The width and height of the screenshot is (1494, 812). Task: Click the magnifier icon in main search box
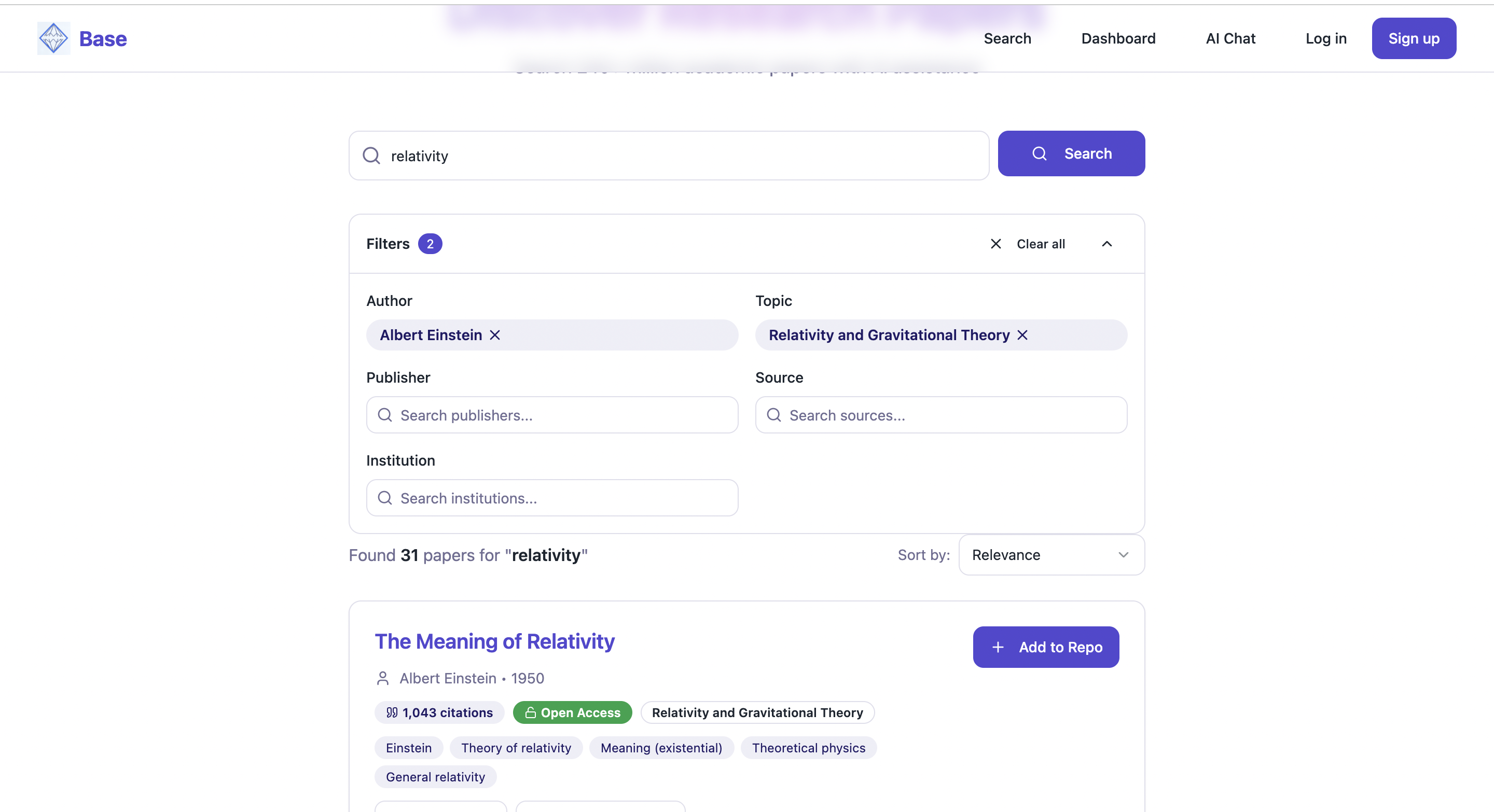371,156
